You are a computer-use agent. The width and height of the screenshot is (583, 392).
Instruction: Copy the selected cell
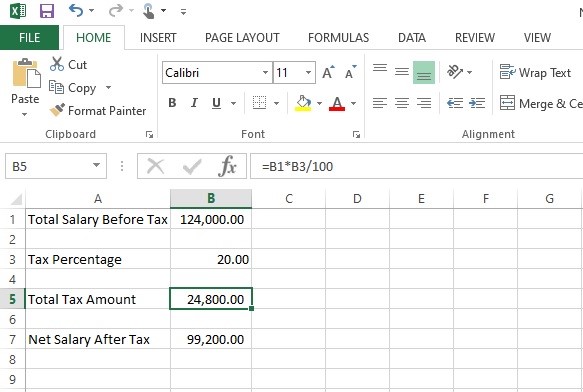click(x=73, y=88)
